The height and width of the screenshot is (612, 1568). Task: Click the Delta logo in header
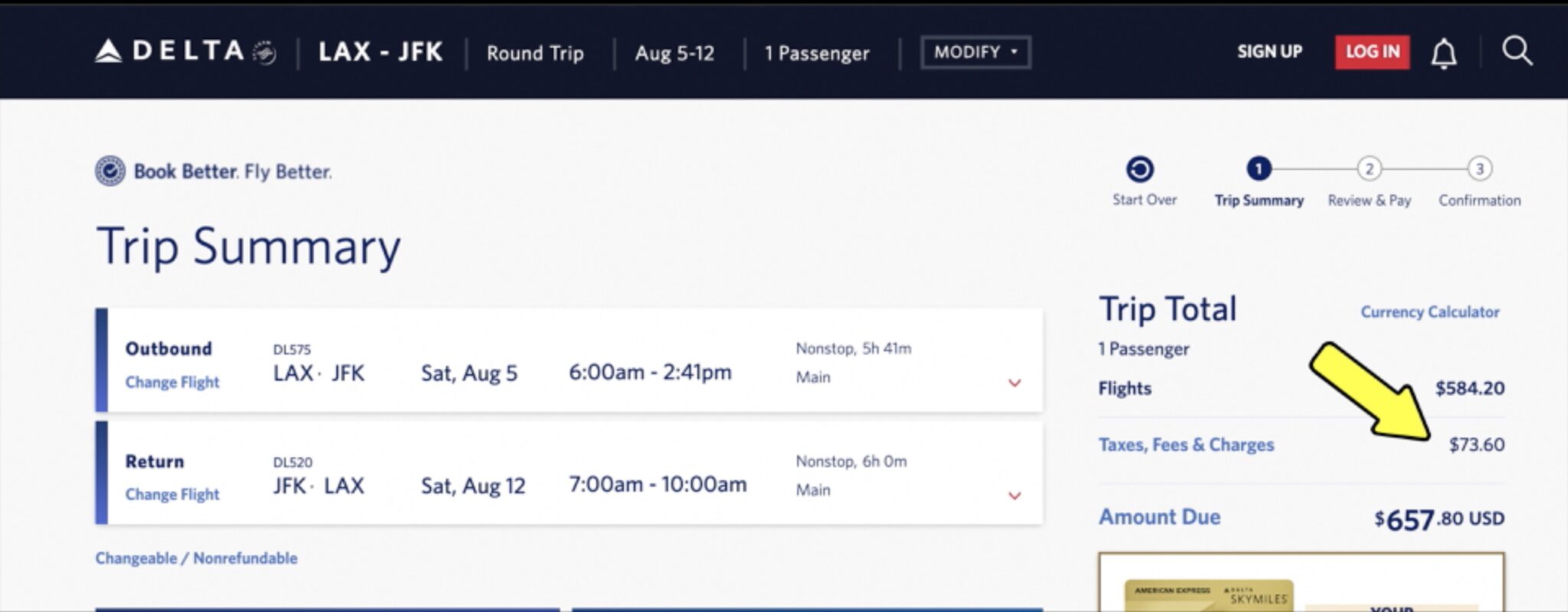(x=185, y=51)
